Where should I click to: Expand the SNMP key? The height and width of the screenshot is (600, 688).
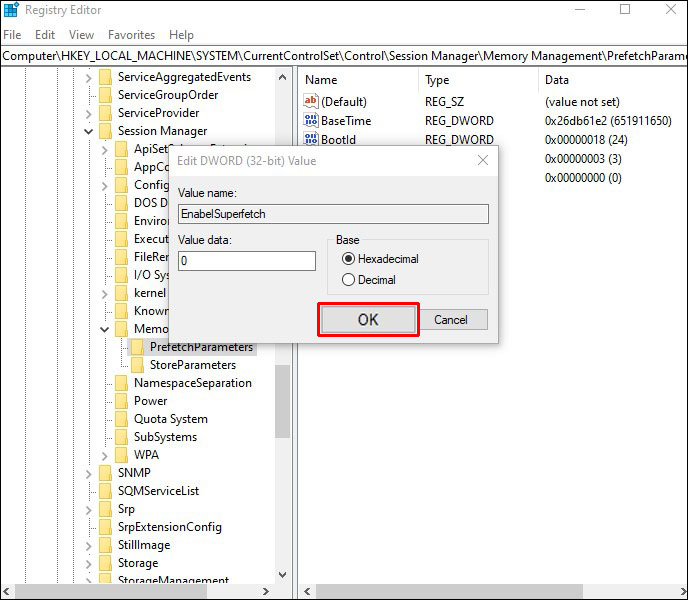(x=89, y=474)
